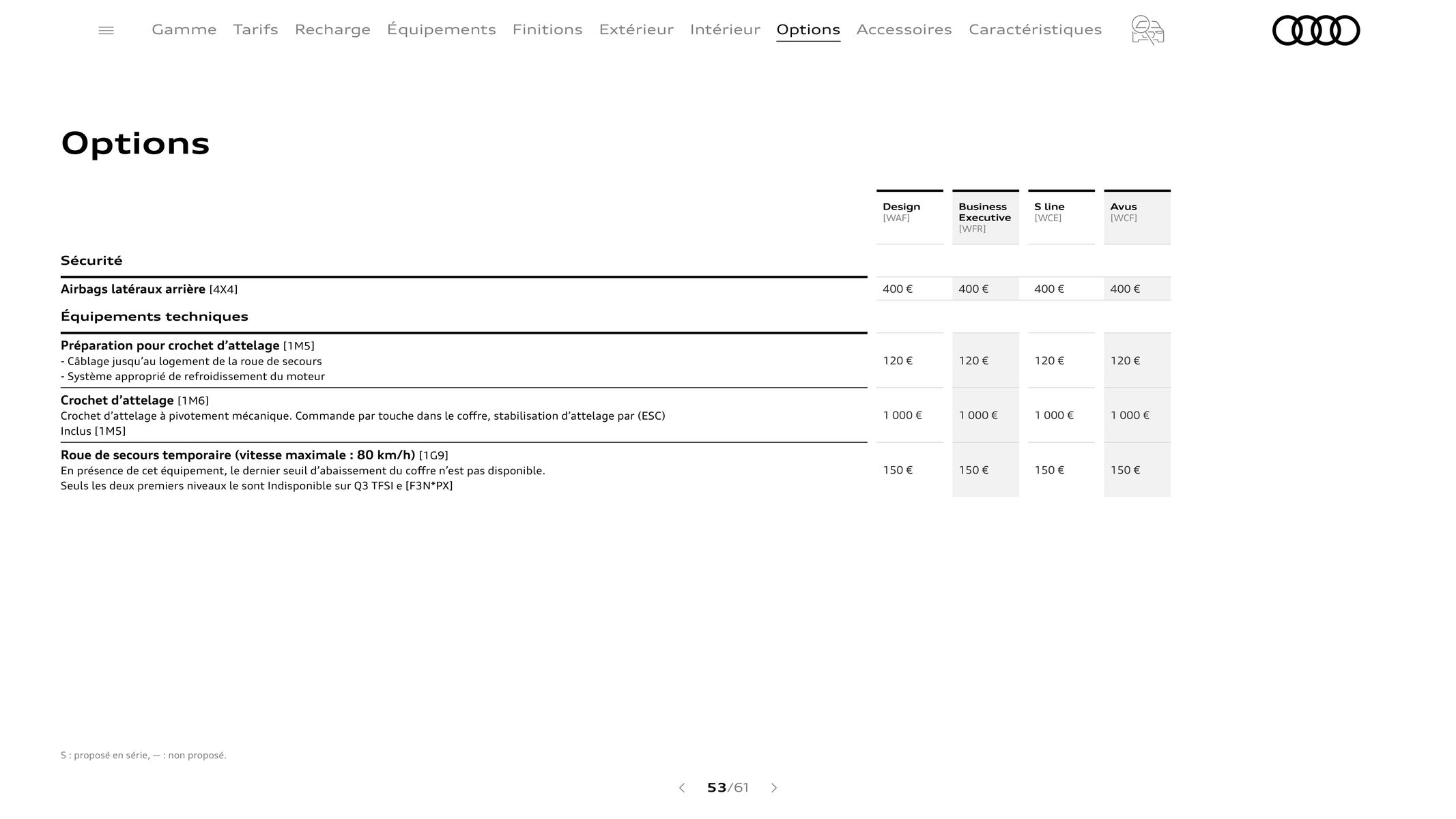Select Roue de secours temporaire [1G9] title
This screenshot has width=1456, height=819.
coord(255,455)
